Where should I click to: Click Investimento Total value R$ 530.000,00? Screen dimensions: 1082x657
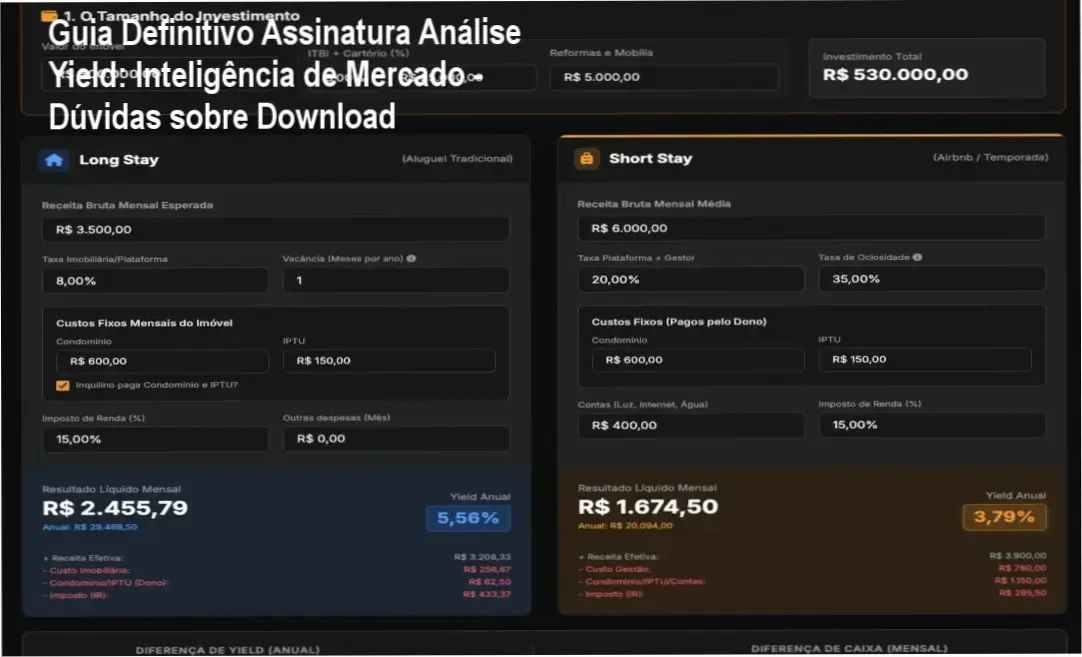click(x=896, y=75)
